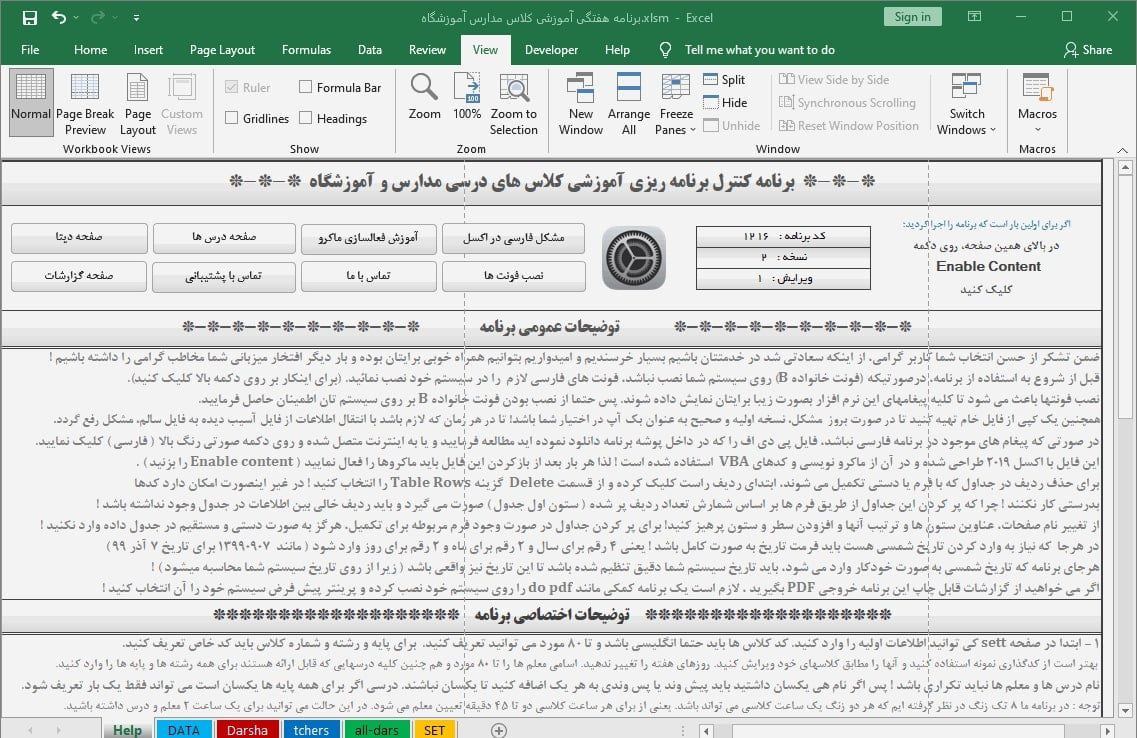Screen dimensions: 1137x738
Task: Open Custom Views
Action: pyautogui.click(x=181, y=103)
